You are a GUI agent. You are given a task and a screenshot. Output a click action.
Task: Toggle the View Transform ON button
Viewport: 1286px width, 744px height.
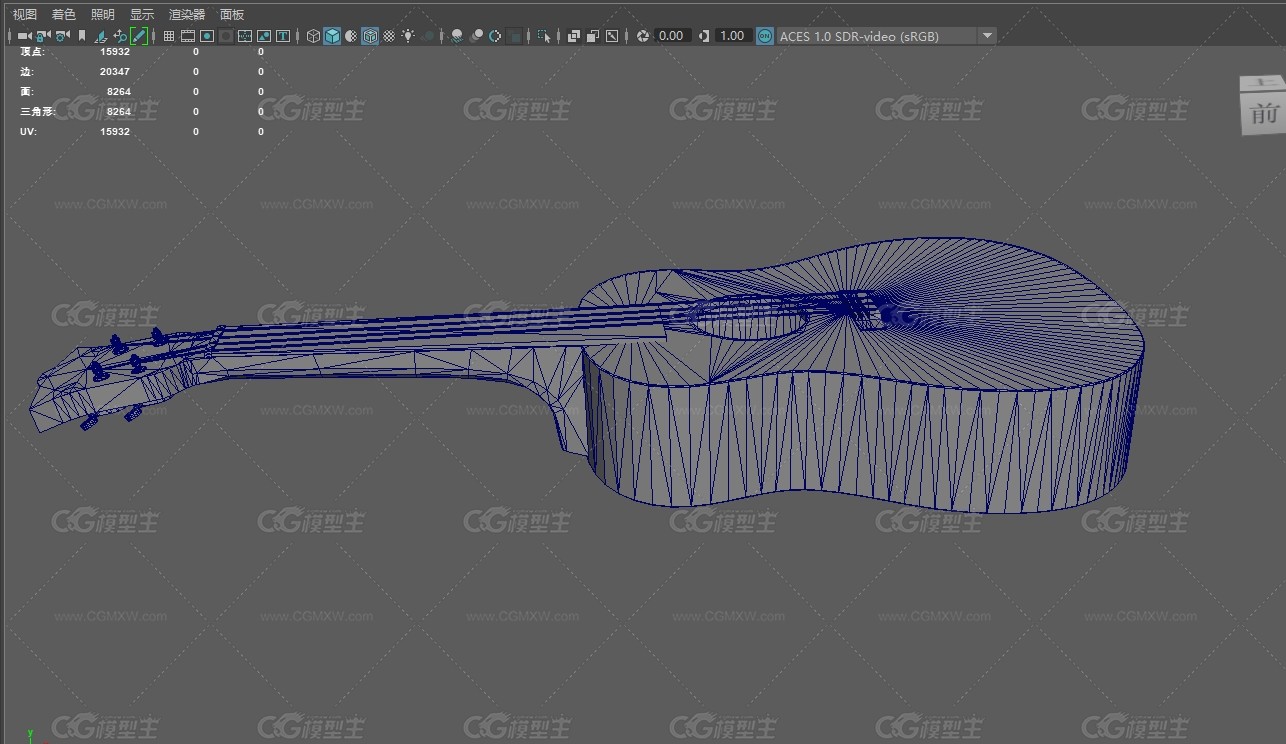(x=764, y=35)
